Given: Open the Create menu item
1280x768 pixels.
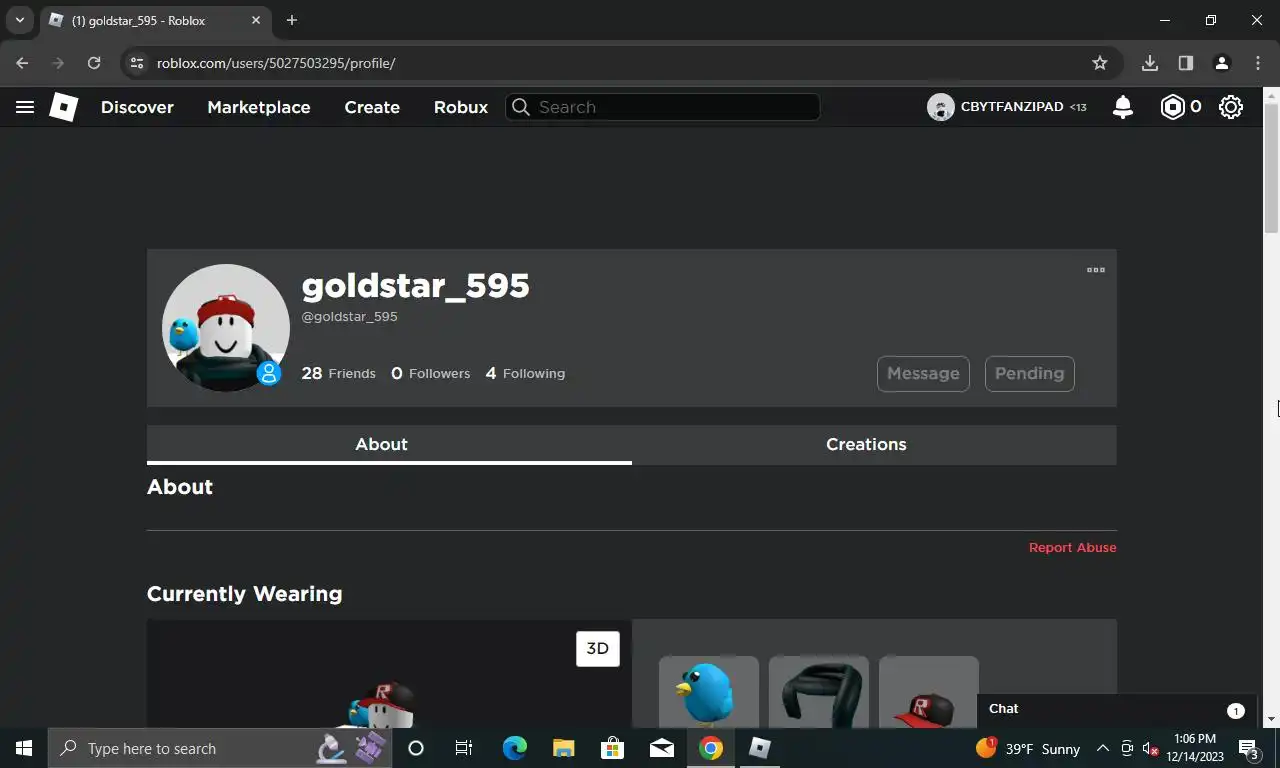Looking at the screenshot, I should click(372, 107).
